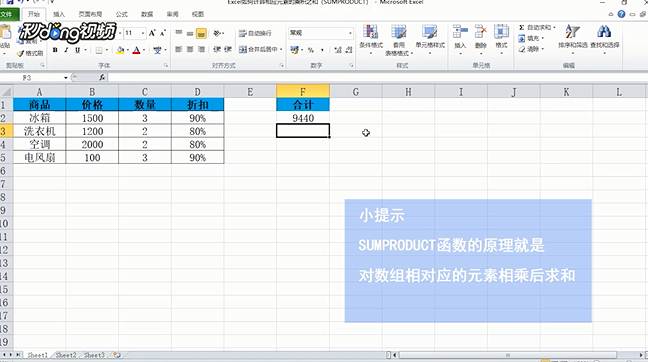Image resolution: width=648 pixels, height=362 pixels.
Task: Select cell F2 containing 9440
Action: (x=303, y=118)
